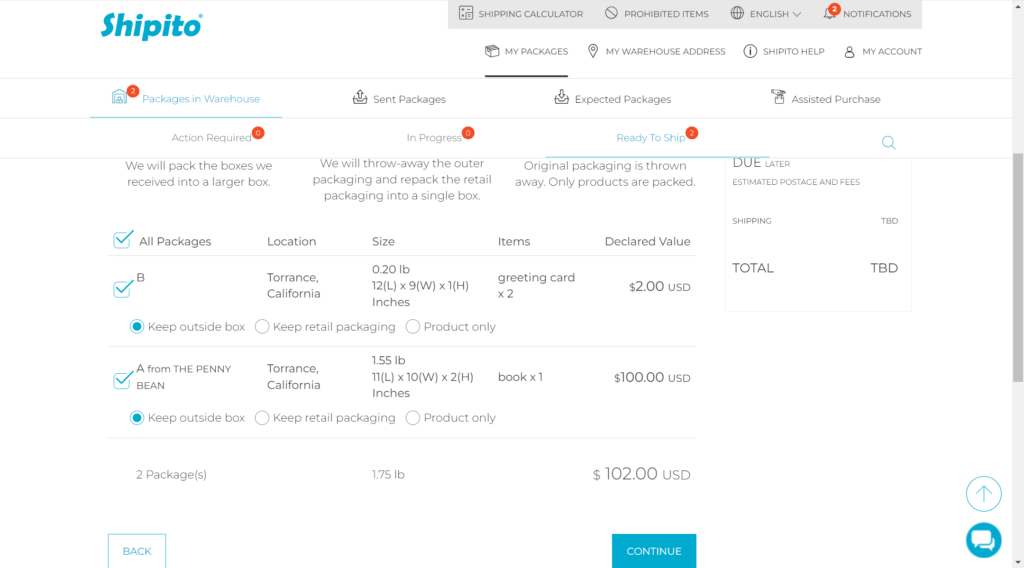Uncheck package B checkbox
The image size is (1024, 568).
pyautogui.click(x=122, y=289)
